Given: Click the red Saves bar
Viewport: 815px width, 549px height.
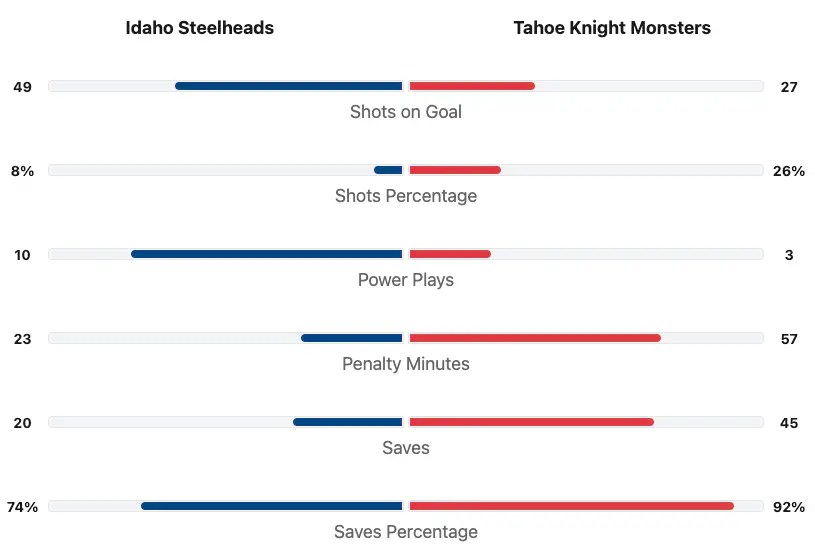Looking at the screenshot, I should (531, 422).
